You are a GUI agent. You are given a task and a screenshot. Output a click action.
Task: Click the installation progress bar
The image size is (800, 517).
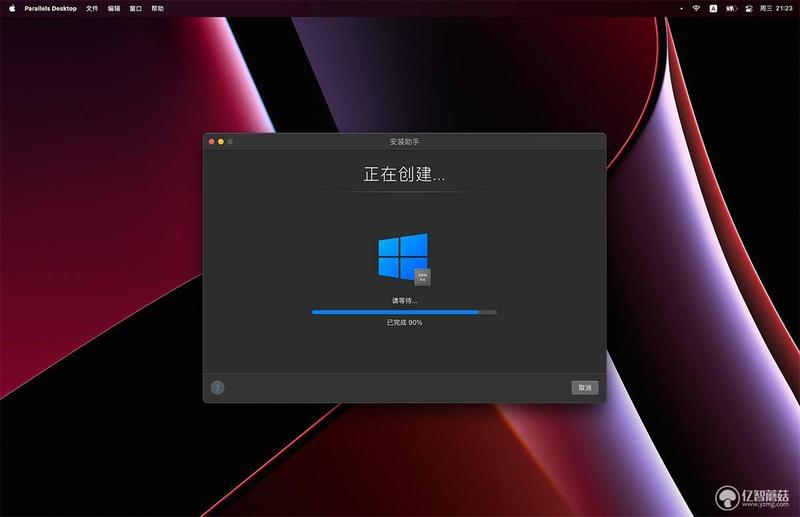pos(404,312)
